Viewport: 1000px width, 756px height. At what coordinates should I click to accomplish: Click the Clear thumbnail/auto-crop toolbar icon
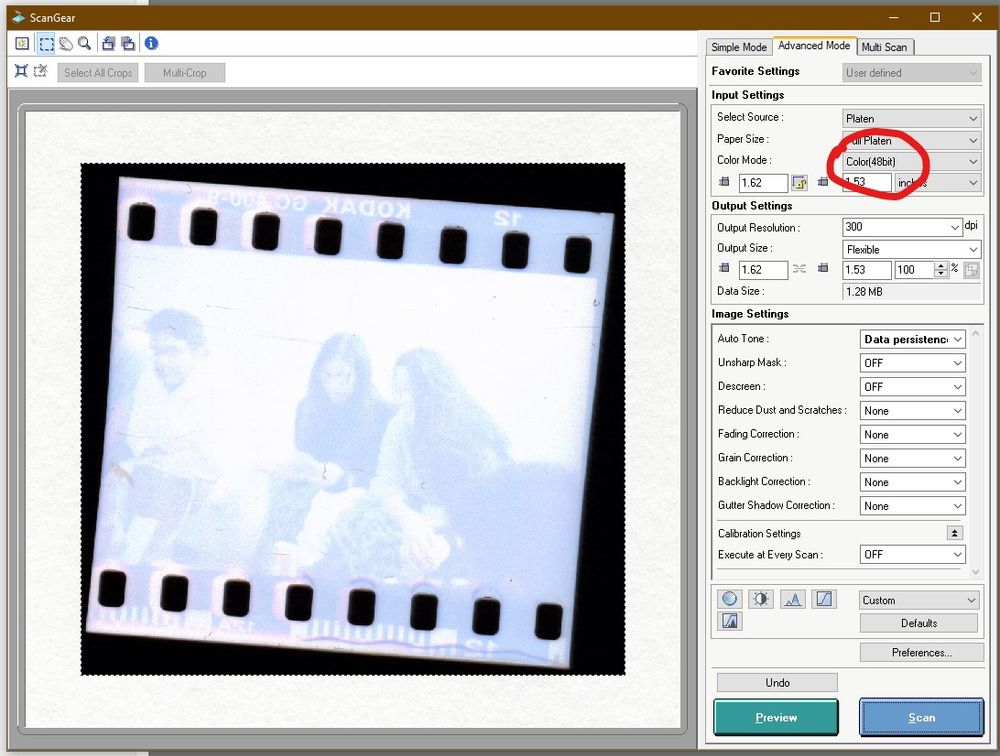pyautogui.click(x=22, y=43)
